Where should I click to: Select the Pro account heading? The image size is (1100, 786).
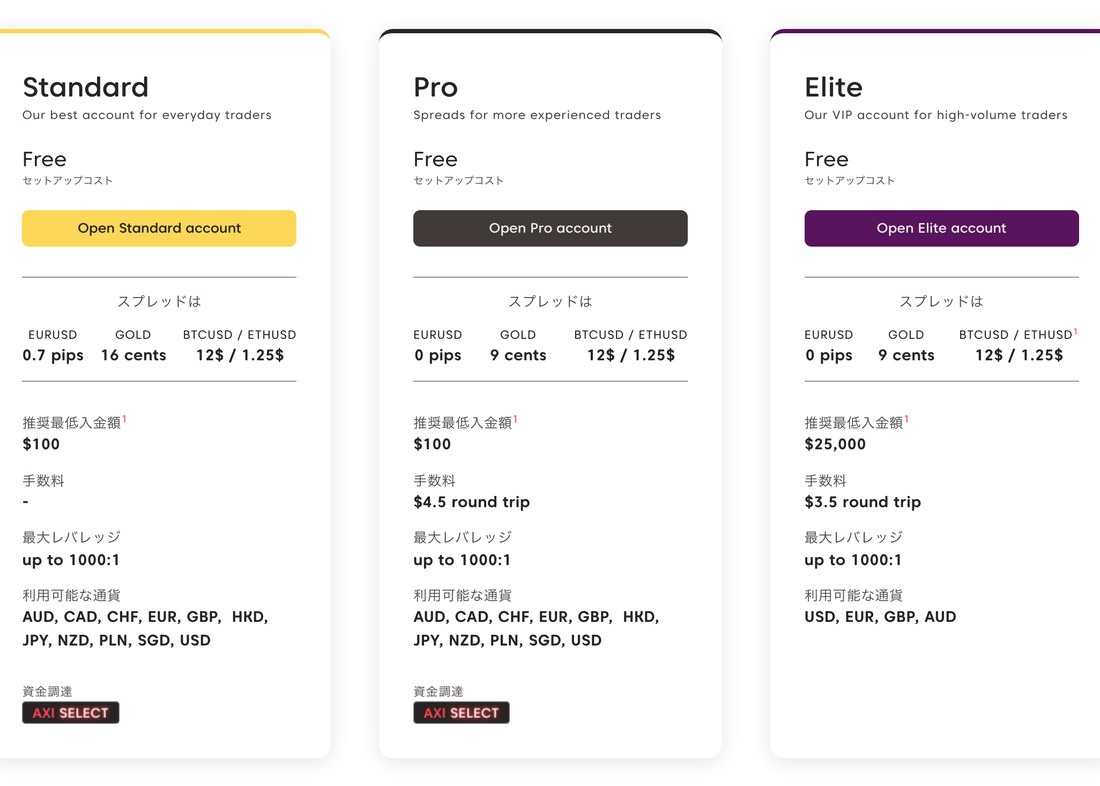[x=436, y=87]
